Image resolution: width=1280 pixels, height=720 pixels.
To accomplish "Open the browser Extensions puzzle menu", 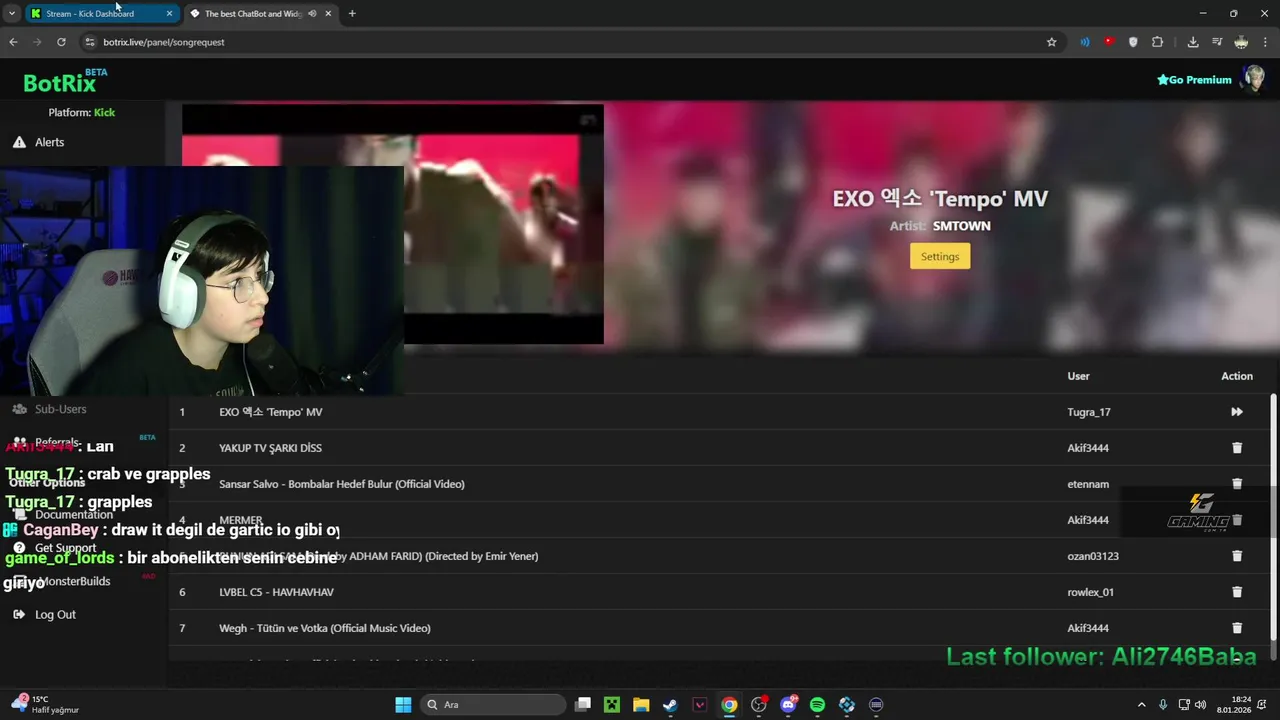I will 1157,42.
